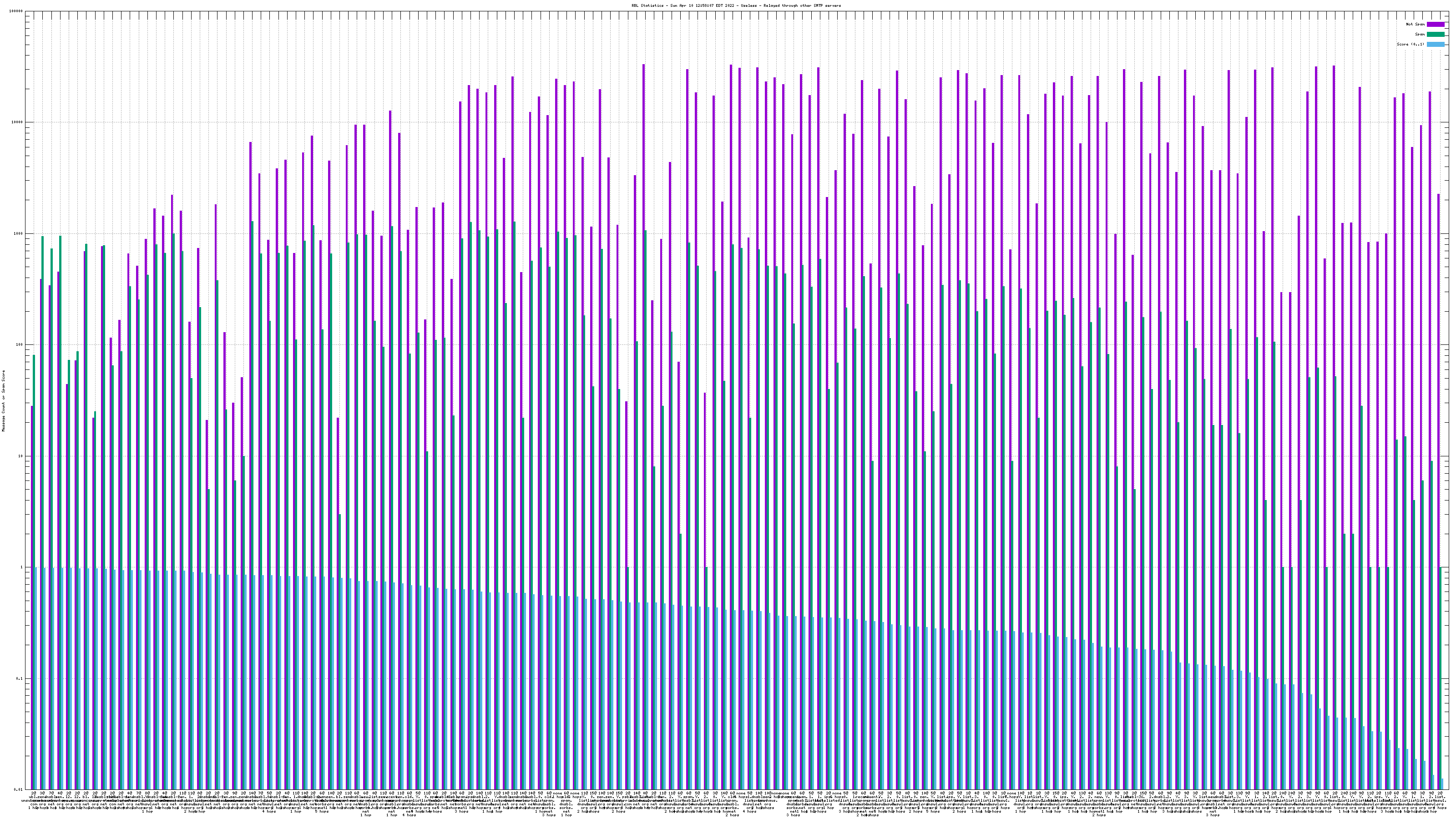
Task: Click the 0.01 y-axis tick label
Action: (x=19, y=789)
